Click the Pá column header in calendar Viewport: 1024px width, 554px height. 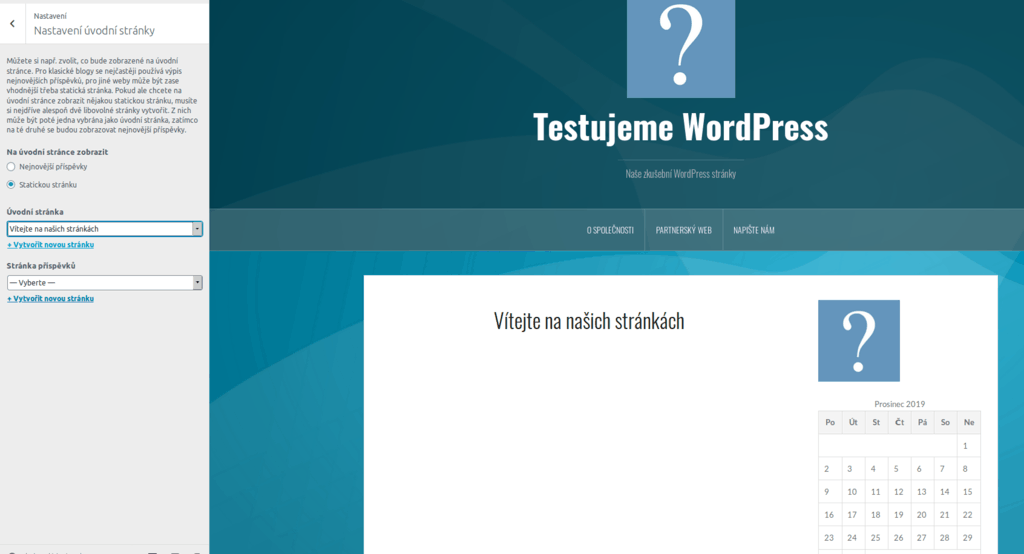(x=922, y=422)
